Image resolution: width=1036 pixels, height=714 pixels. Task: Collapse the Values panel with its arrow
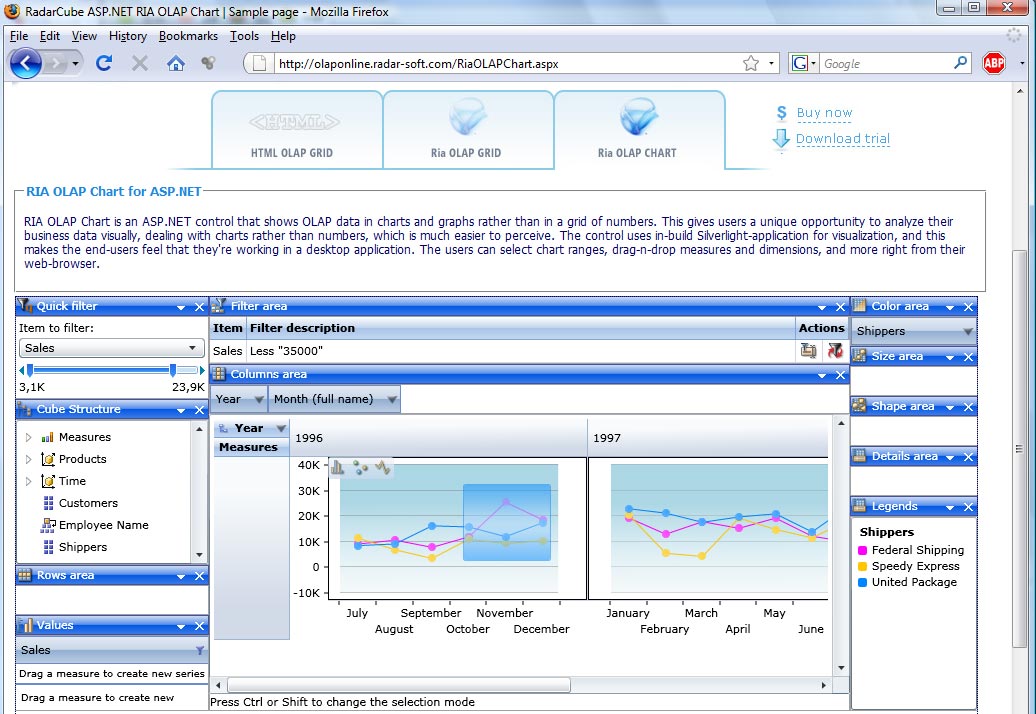(180, 627)
